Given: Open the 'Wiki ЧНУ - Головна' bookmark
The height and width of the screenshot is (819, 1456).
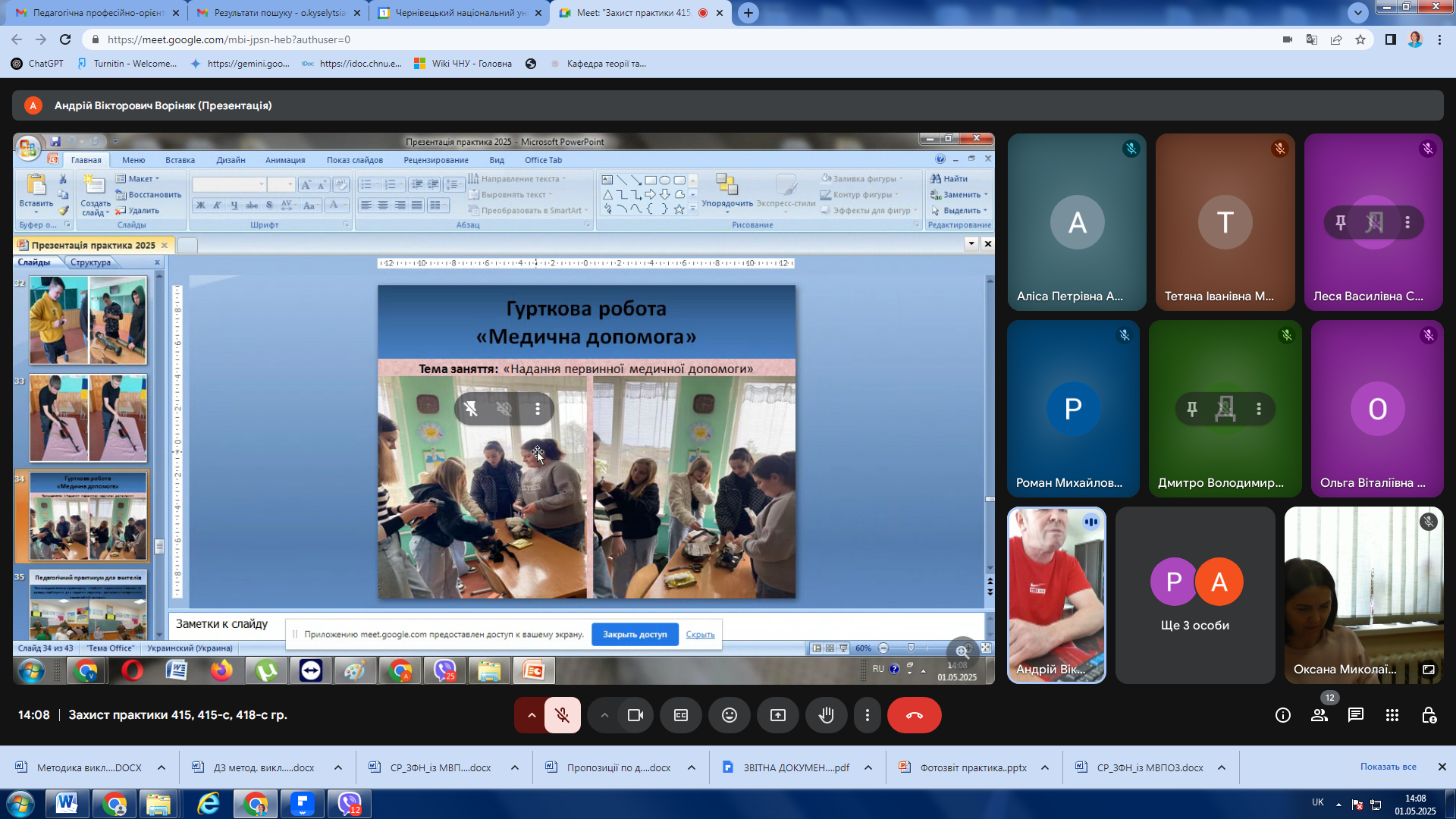Looking at the screenshot, I should coord(463,64).
